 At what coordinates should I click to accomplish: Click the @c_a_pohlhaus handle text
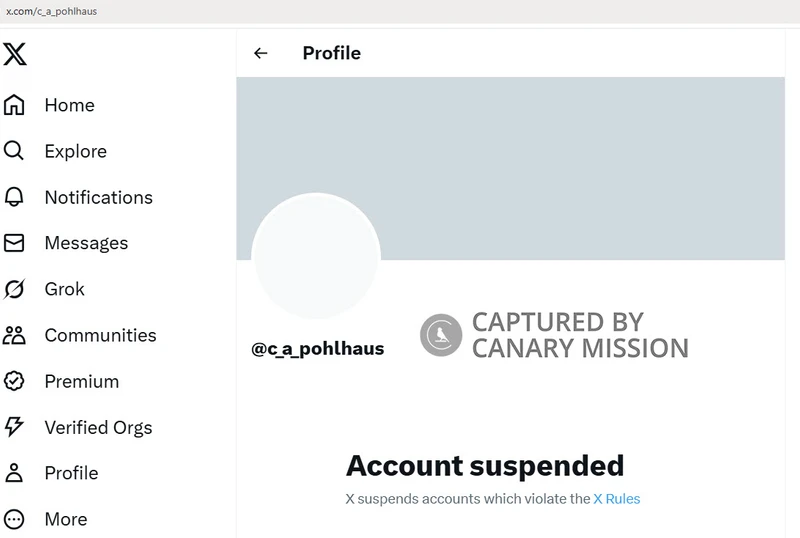(x=317, y=349)
